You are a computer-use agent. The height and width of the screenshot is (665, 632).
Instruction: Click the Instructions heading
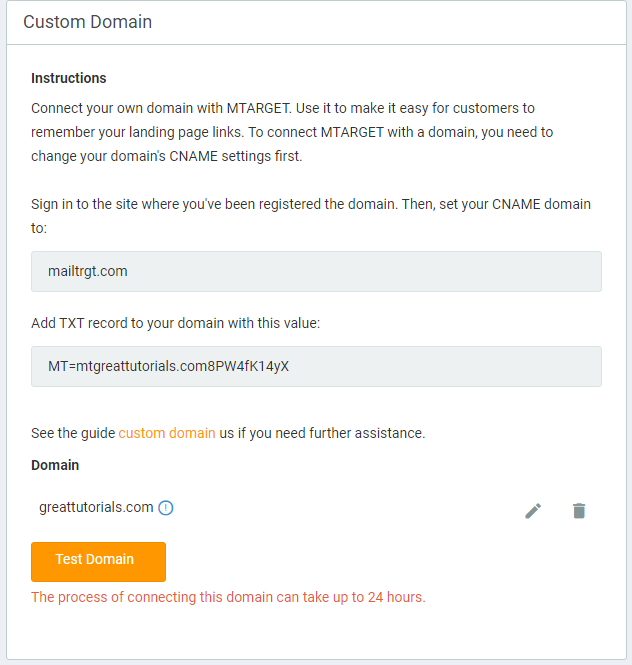click(68, 78)
